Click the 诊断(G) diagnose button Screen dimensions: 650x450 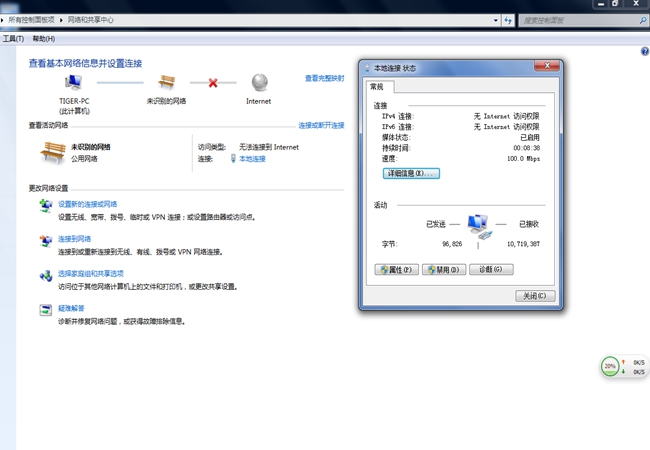click(x=491, y=270)
